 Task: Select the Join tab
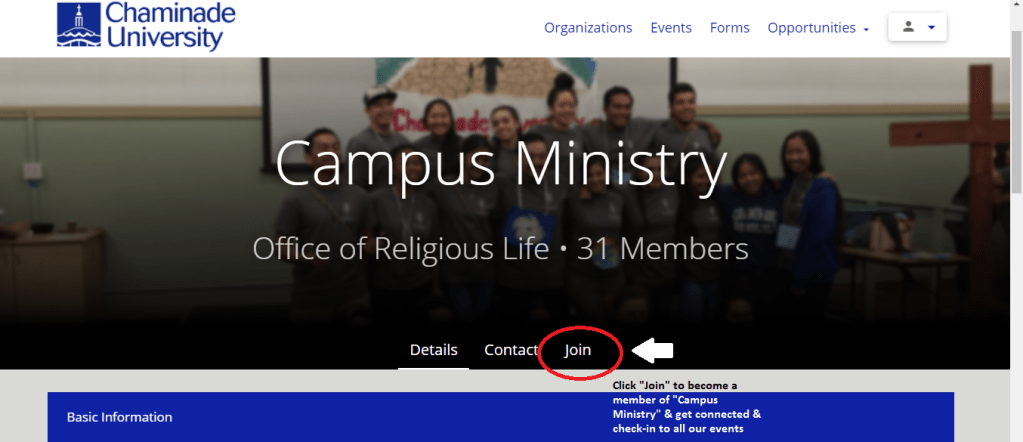577,350
